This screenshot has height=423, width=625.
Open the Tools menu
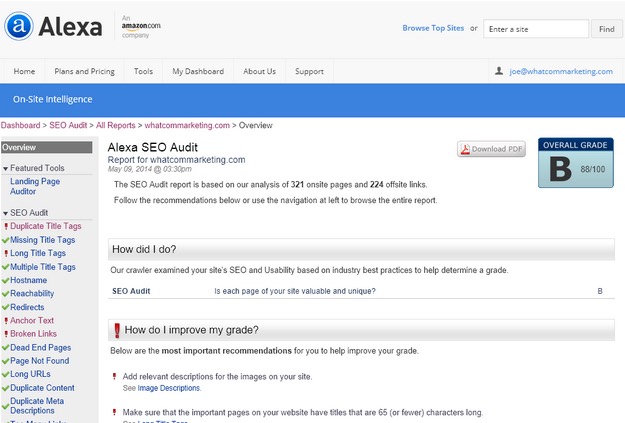click(143, 71)
